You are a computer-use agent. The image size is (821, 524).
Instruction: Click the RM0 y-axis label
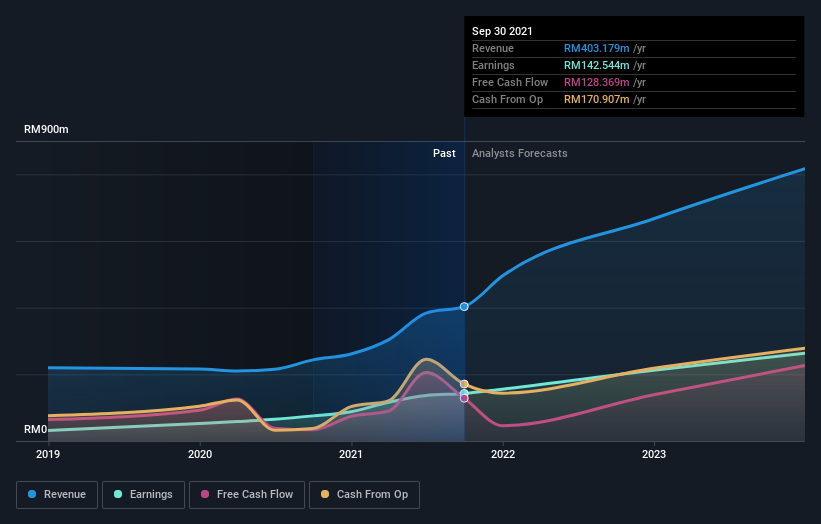[x=36, y=429]
